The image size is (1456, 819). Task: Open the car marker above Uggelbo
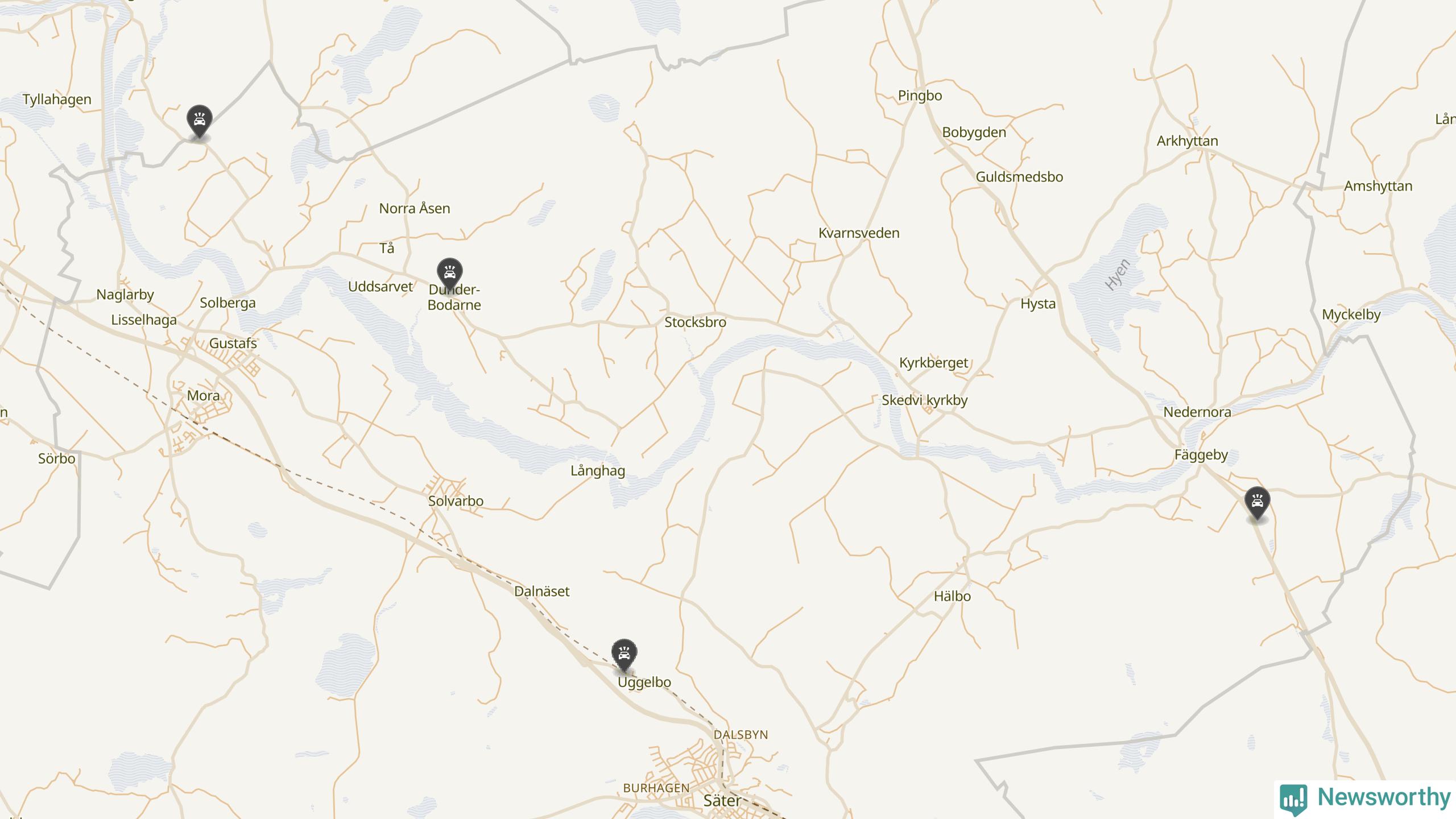click(624, 655)
